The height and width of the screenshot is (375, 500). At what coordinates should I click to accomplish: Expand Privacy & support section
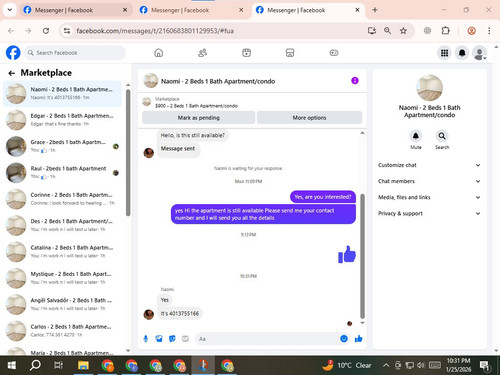pyautogui.click(x=429, y=213)
